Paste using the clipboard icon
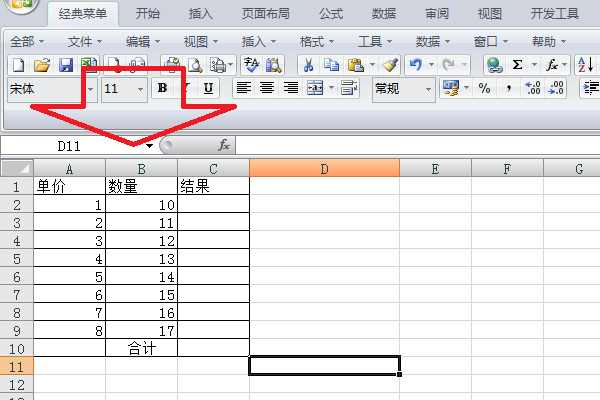This screenshot has height=400, width=600. click(355, 65)
